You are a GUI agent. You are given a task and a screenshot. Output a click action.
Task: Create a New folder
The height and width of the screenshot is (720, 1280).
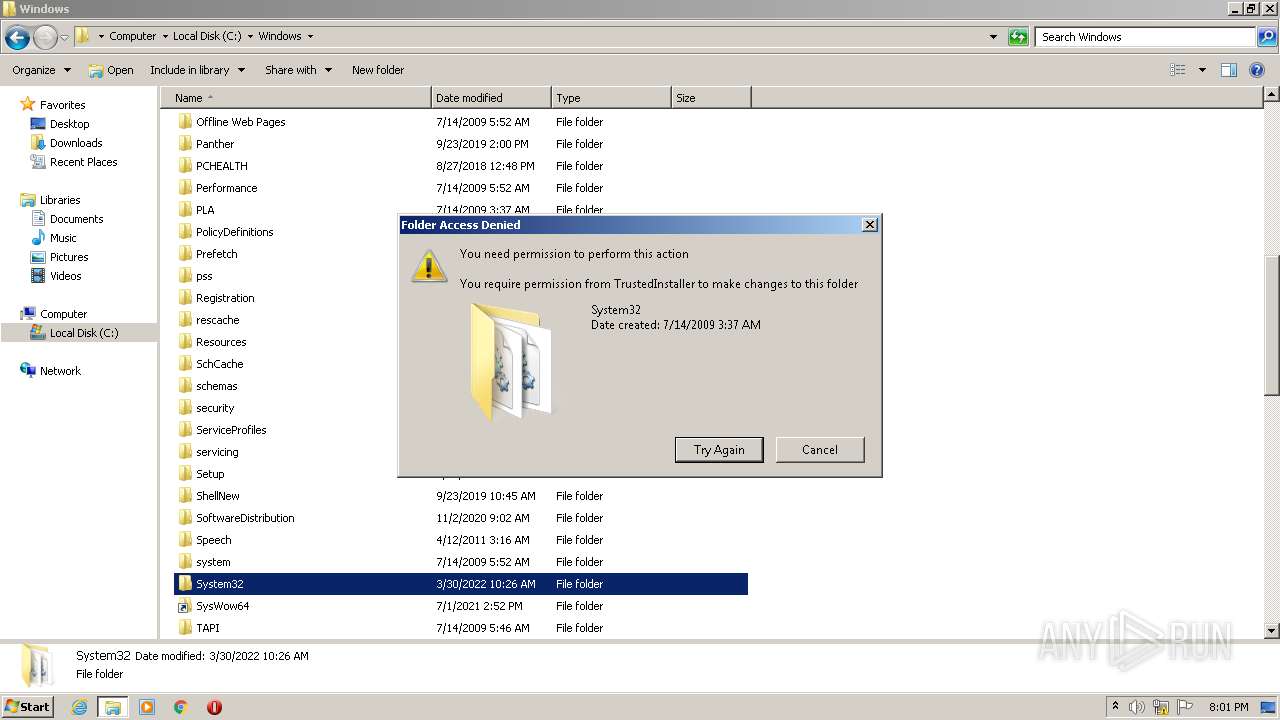tap(378, 70)
